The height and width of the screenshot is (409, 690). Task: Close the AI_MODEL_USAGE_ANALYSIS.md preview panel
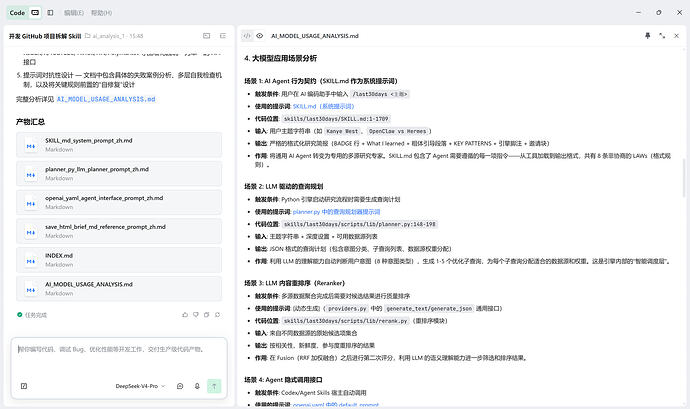676,36
